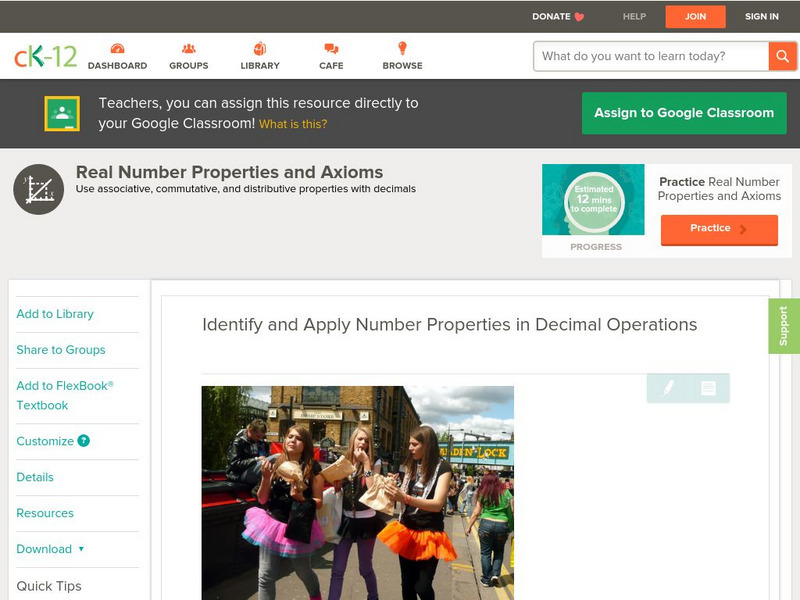The height and width of the screenshot is (600, 800).
Task: Open the CAFE menu label
Action: pyautogui.click(x=331, y=66)
